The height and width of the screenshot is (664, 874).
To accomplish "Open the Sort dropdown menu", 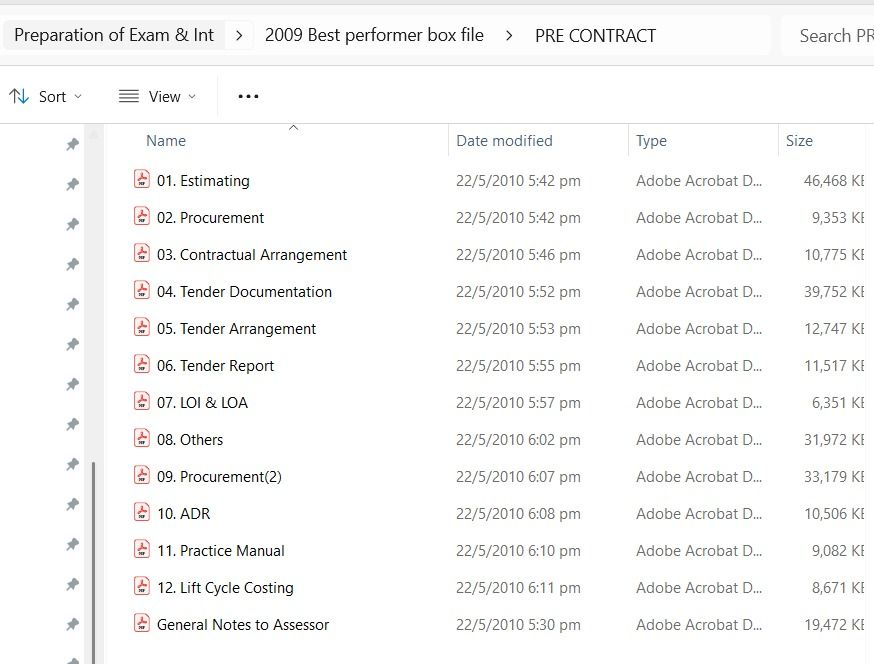I will click(x=46, y=96).
